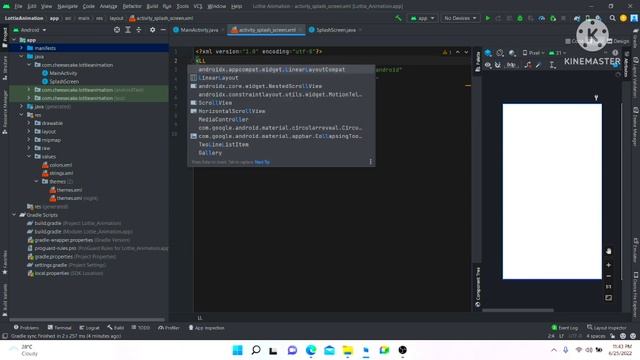This screenshot has height=360, width=640.
Task: Open the File menu
Action: [18, 6]
